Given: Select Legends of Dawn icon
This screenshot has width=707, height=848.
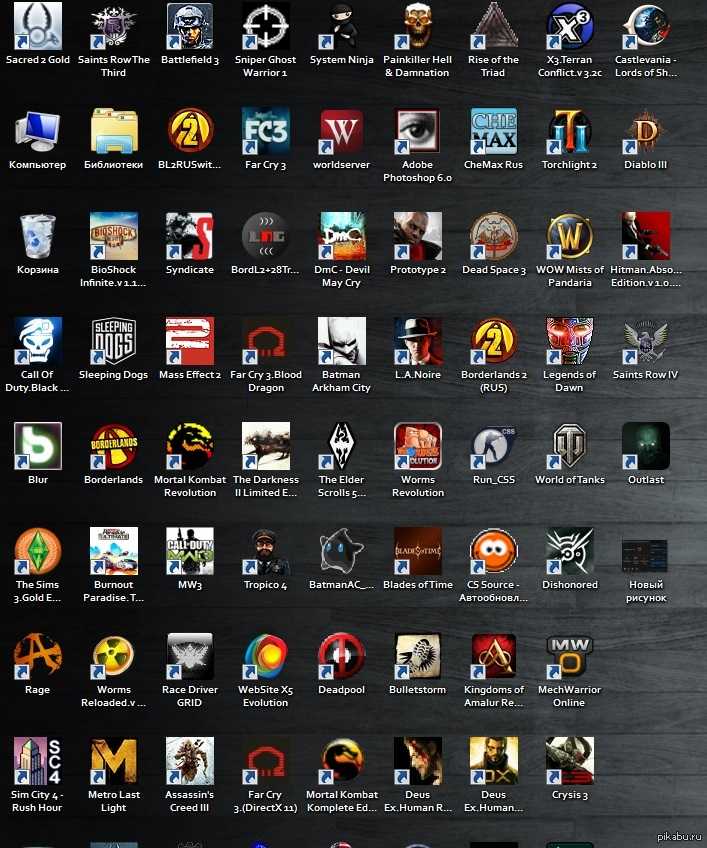Looking at the screenshot, I should click(x=570, y=341).
